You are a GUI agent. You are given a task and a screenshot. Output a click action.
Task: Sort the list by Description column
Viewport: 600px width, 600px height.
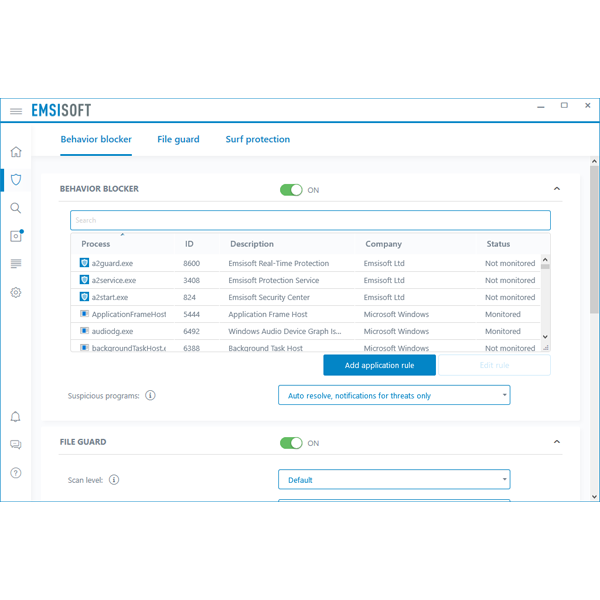tap(252, 244)
